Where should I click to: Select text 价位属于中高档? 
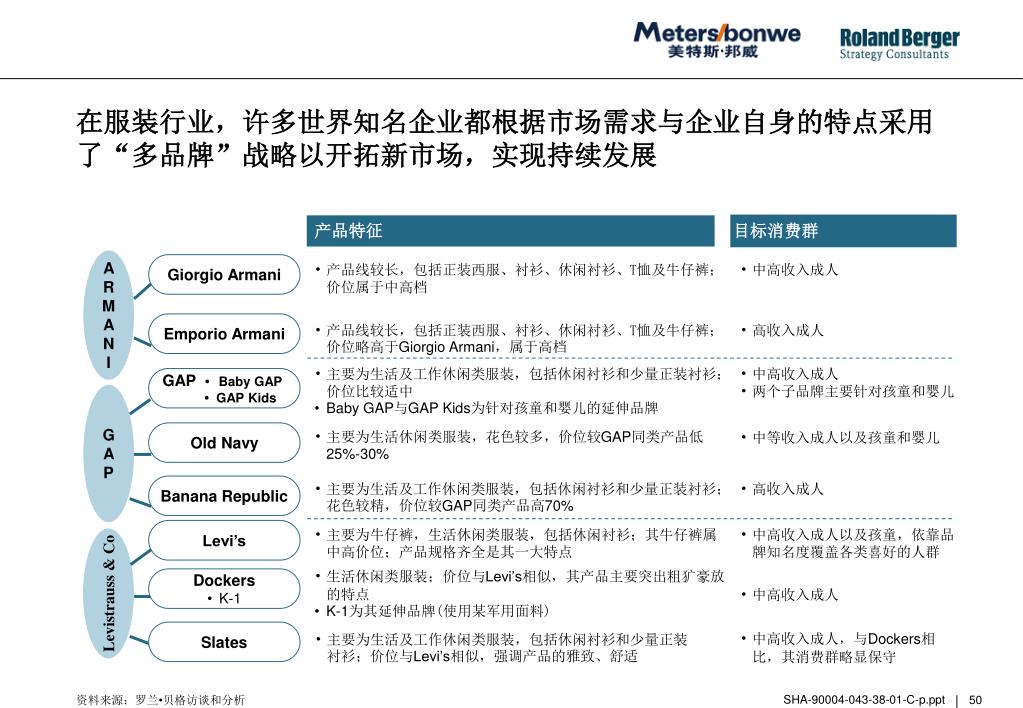376,287
